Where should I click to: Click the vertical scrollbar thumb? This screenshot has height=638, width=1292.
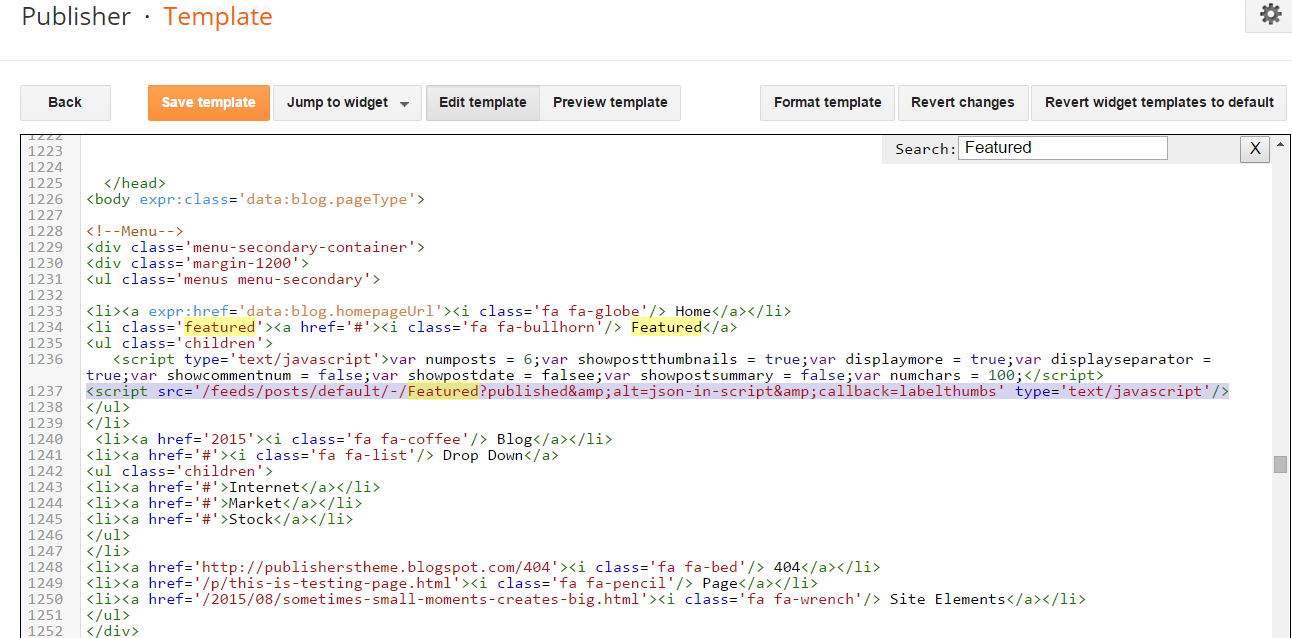(1280, 465)
